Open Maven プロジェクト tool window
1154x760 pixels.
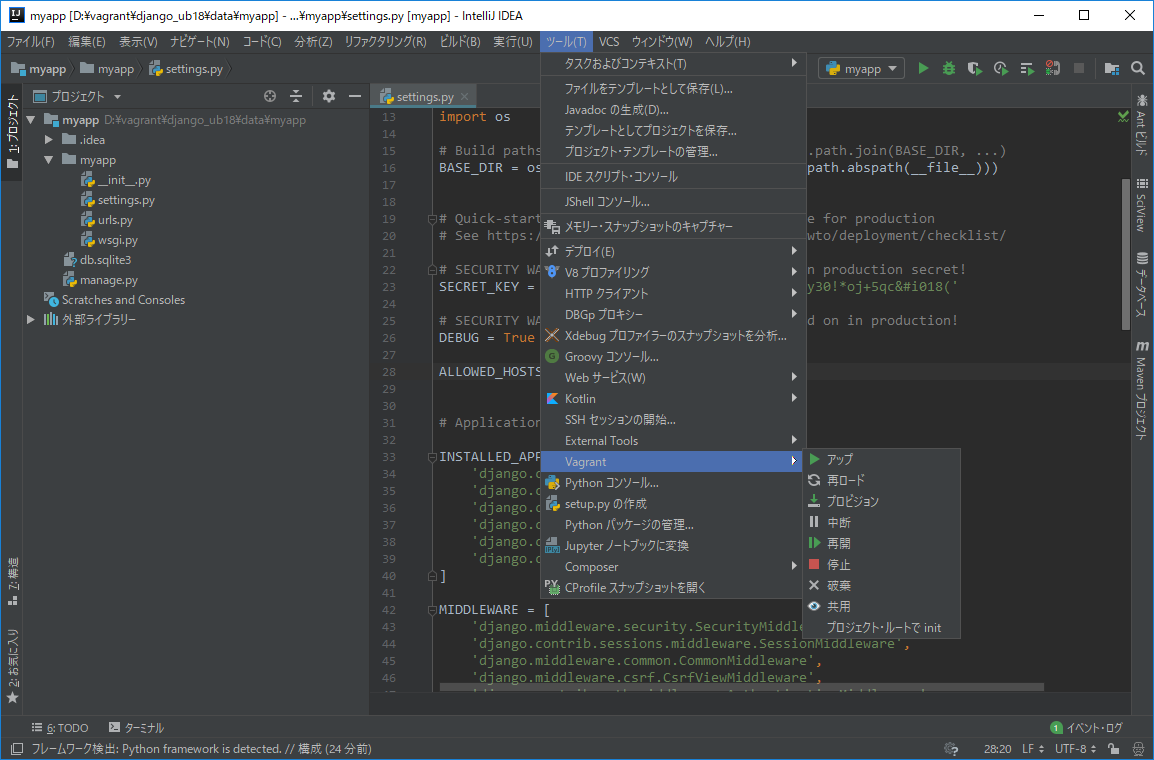click(1141, 390)
